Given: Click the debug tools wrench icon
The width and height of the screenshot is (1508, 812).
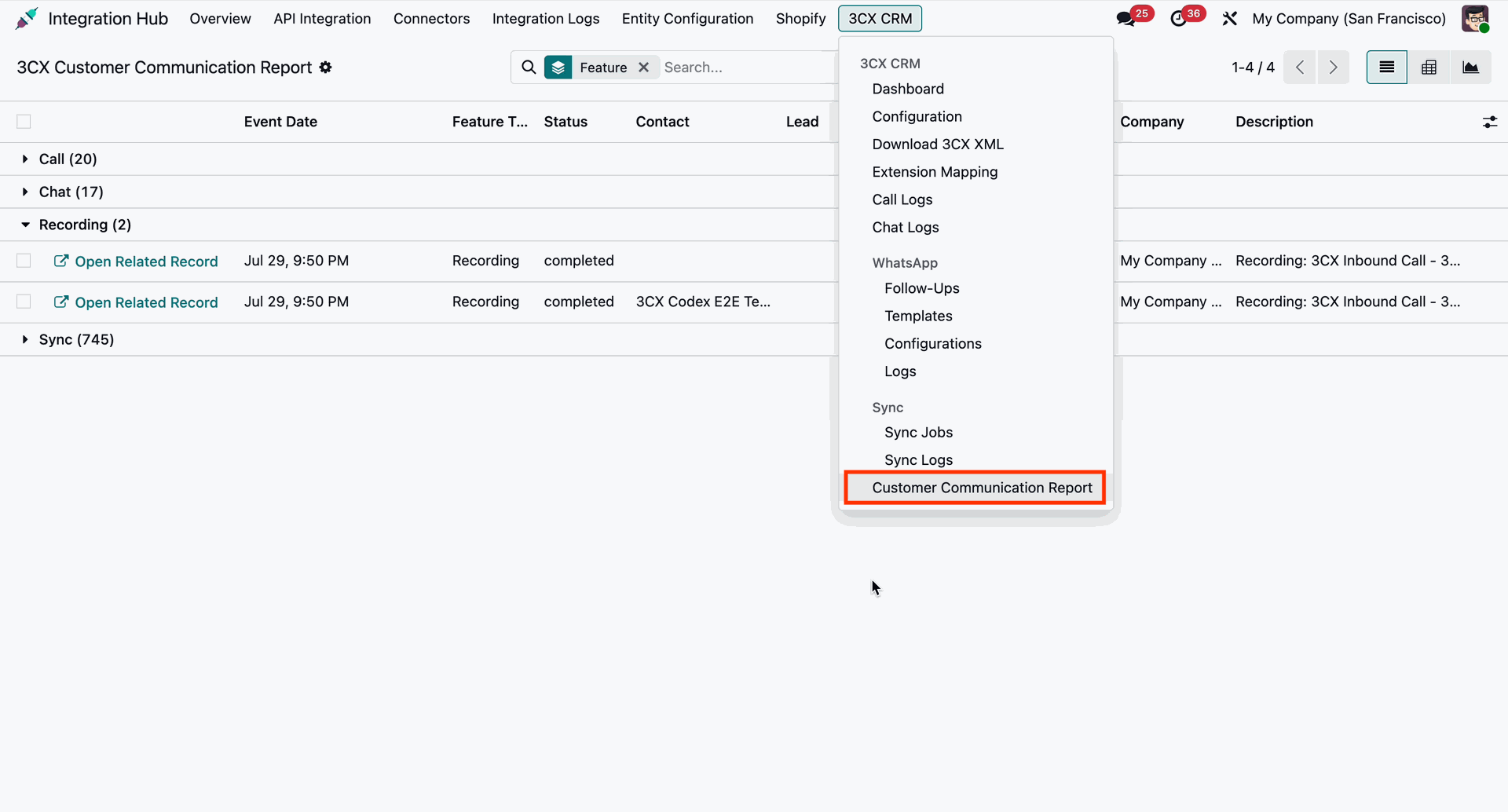Looking at the screenshot, I should point(1230,18).
